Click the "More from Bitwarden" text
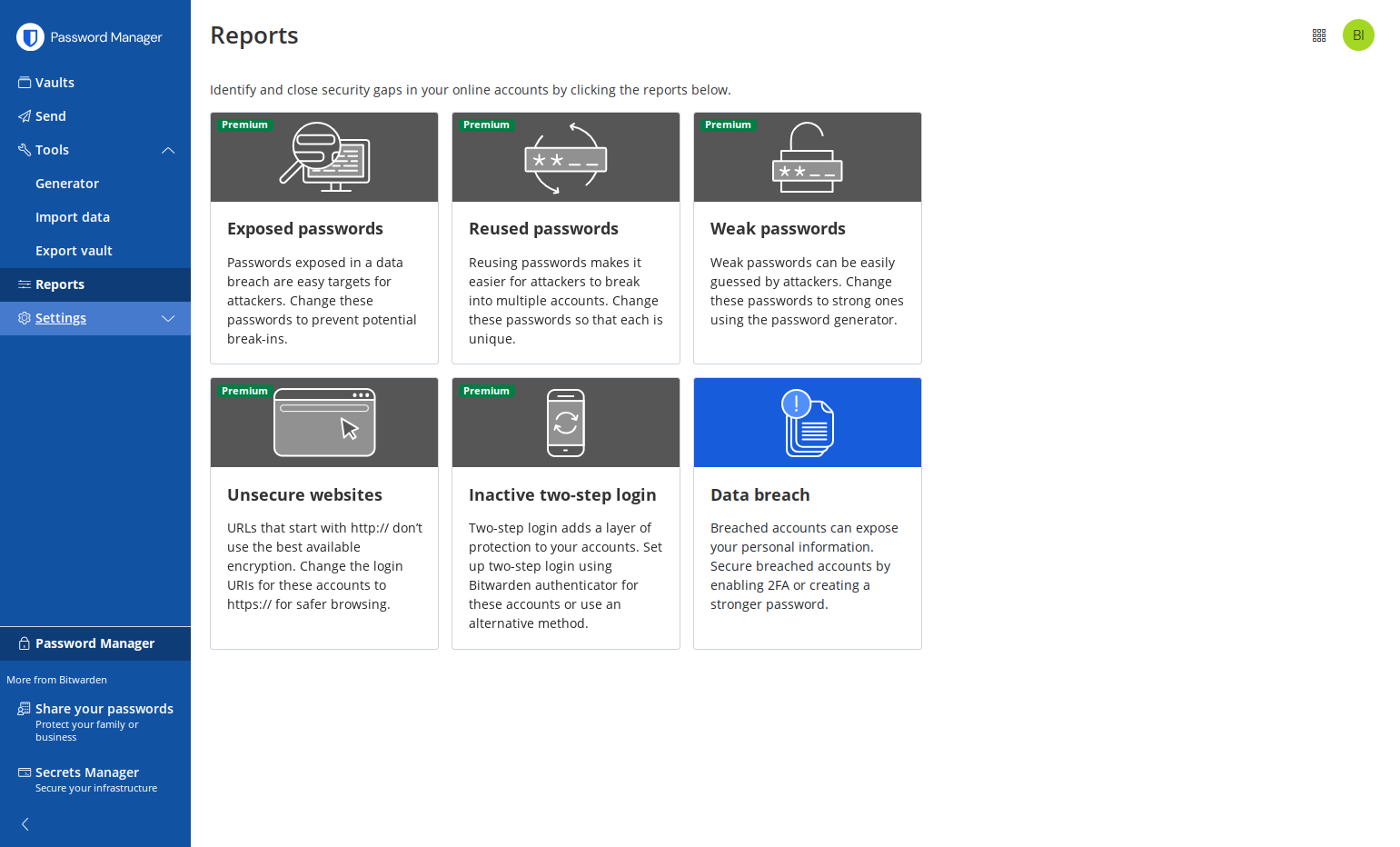1400x847 pixels. tap(56, 680)
